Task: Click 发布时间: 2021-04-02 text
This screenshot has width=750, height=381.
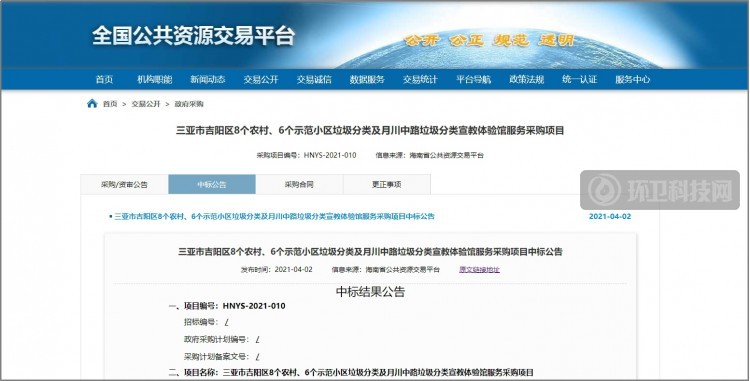Action: click(x=276, y=270)
